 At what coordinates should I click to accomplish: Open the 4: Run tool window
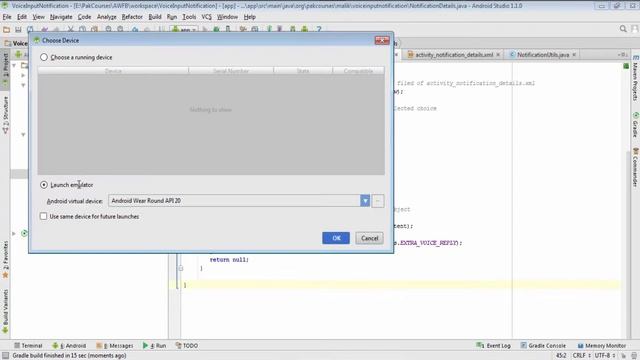coord(154,345)
